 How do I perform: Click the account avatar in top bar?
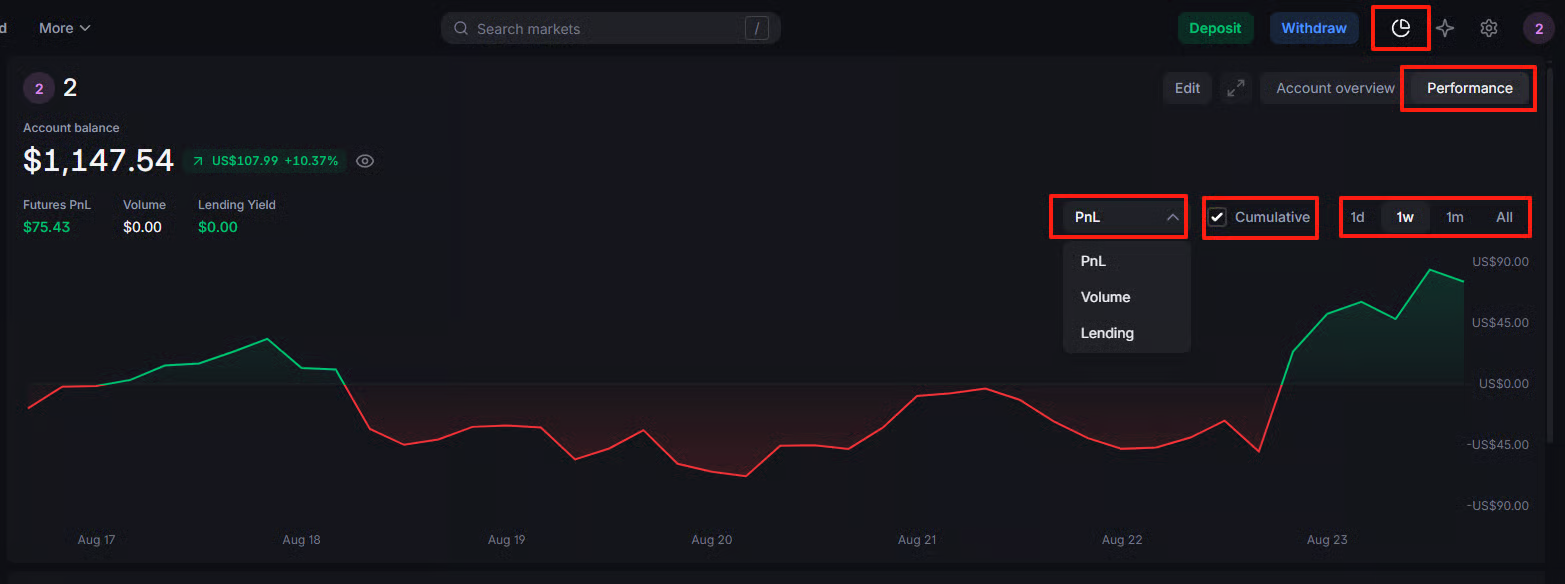tap(1538, 28)
